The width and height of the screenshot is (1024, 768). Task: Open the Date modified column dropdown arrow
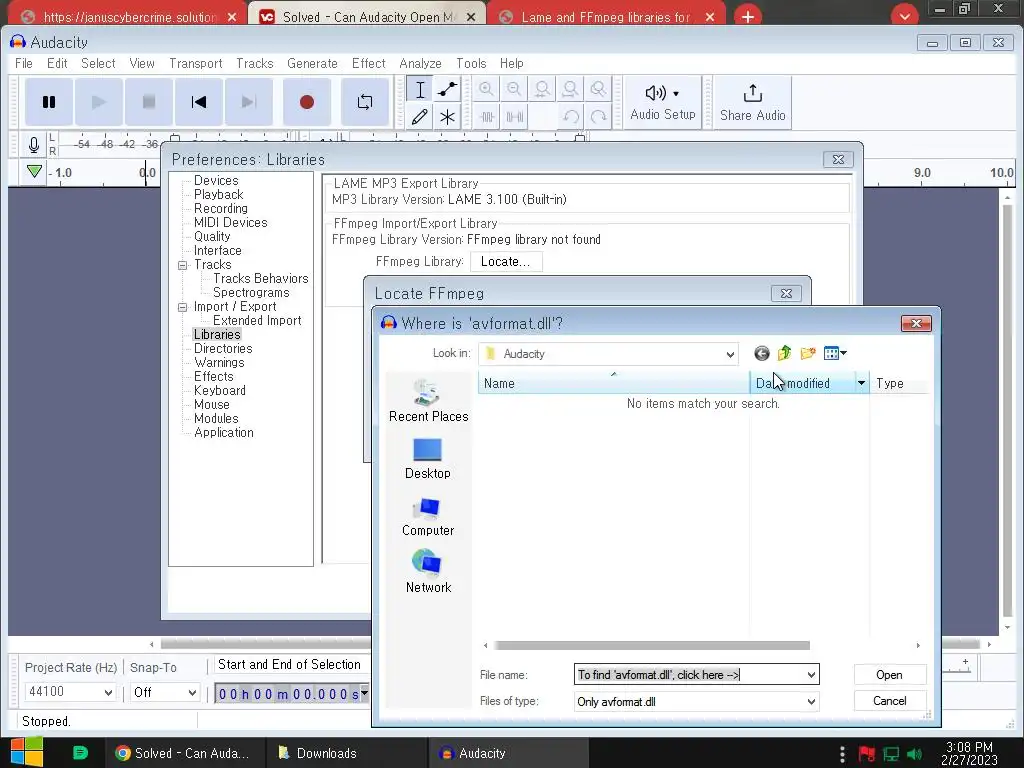click(861, 383)
